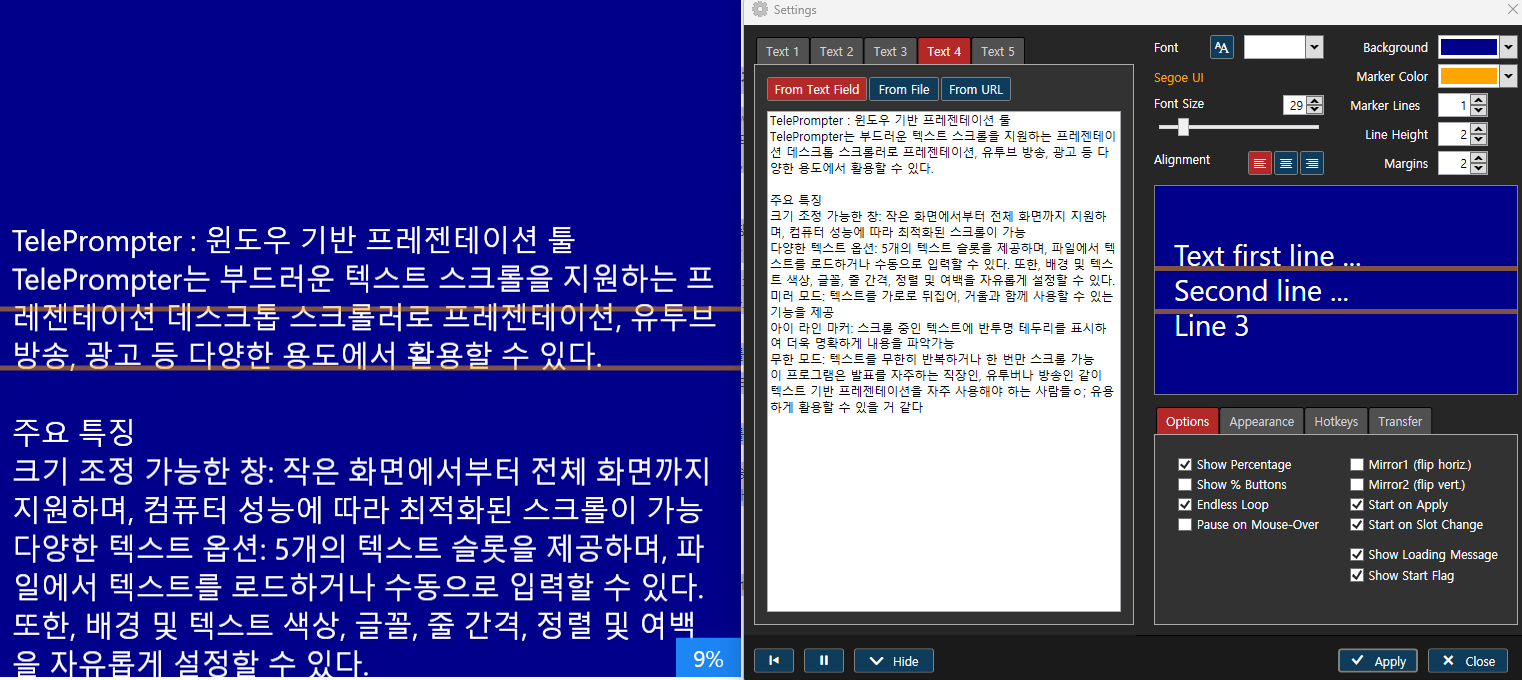This screenshot has height=680, width=1522.
Task: Click '주요 특징' heading in prompter window
Action: pos(72,432)
